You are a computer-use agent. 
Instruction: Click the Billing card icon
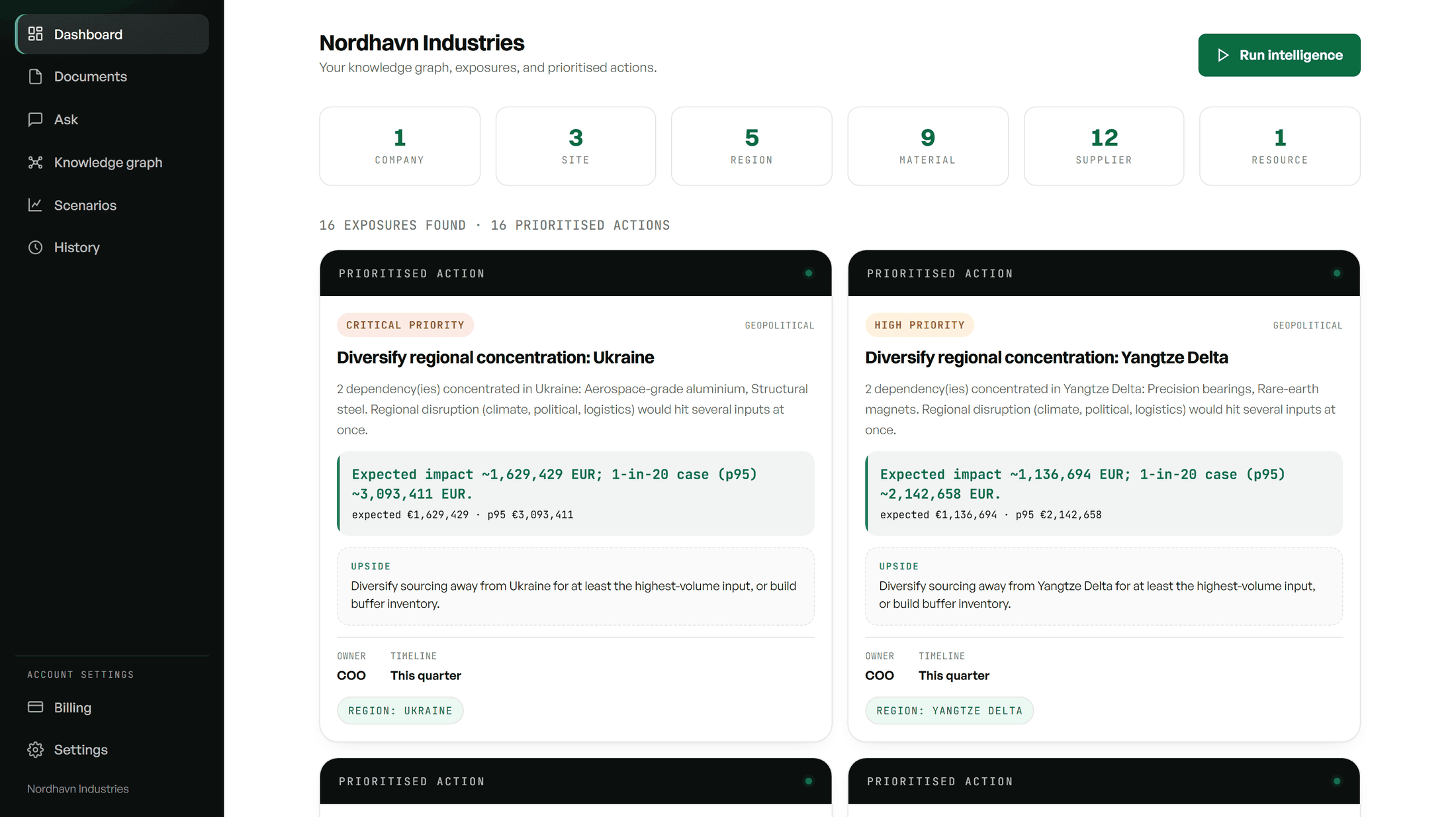point(36,707)
